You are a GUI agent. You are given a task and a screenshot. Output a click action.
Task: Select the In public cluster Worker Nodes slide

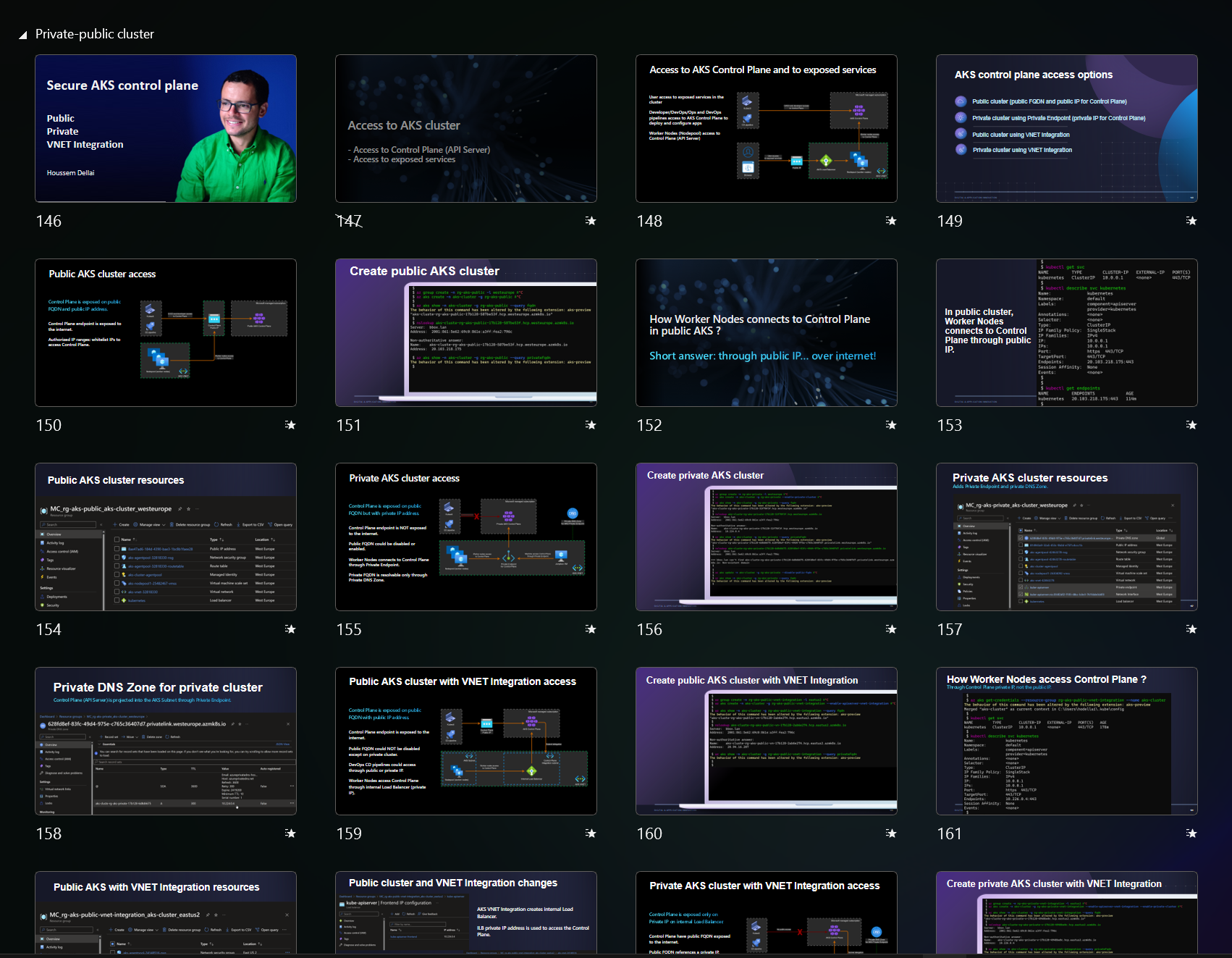pos(1067,332)
